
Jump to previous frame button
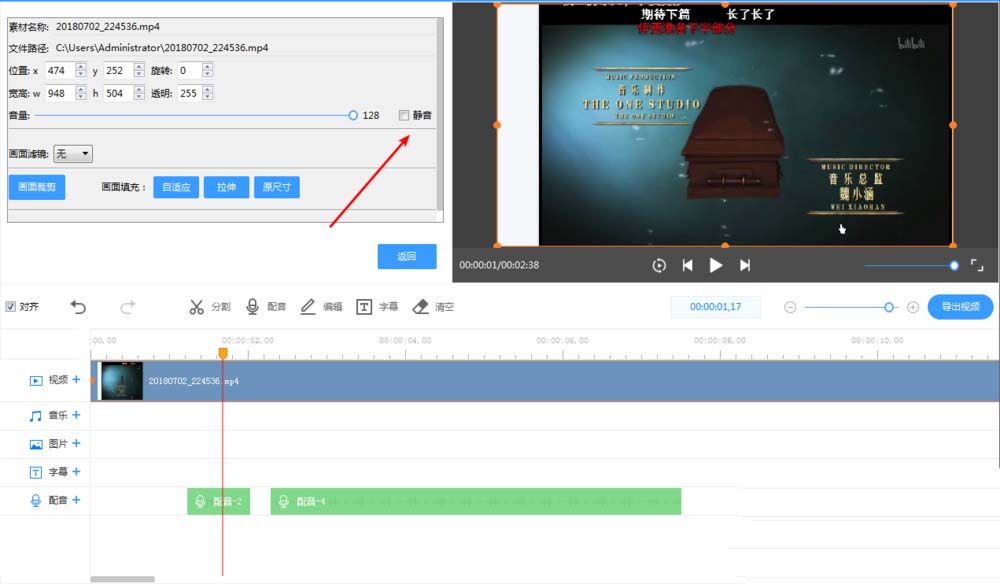point(688,265)
